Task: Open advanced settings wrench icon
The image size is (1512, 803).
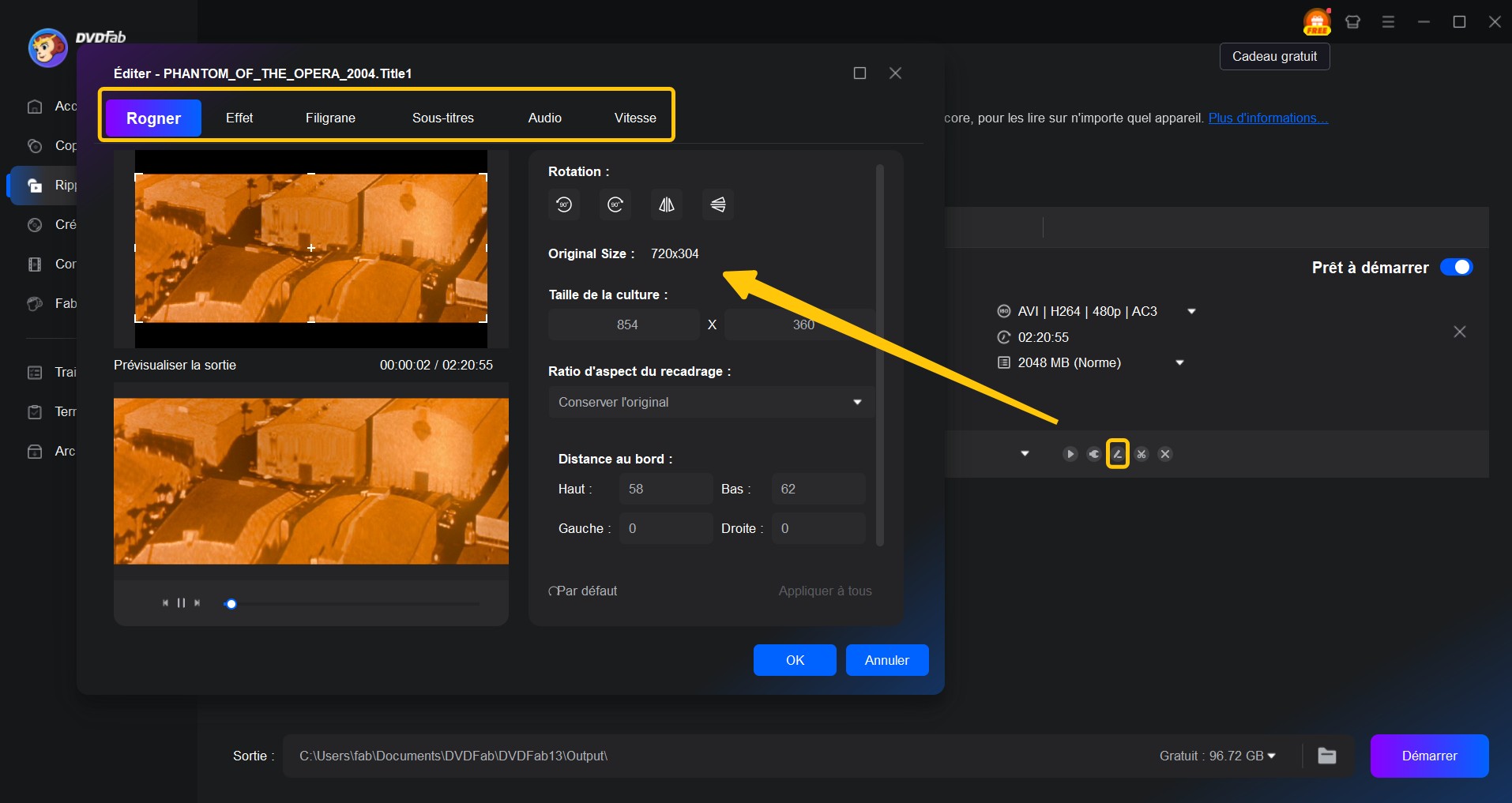Action: [1093, 454]
